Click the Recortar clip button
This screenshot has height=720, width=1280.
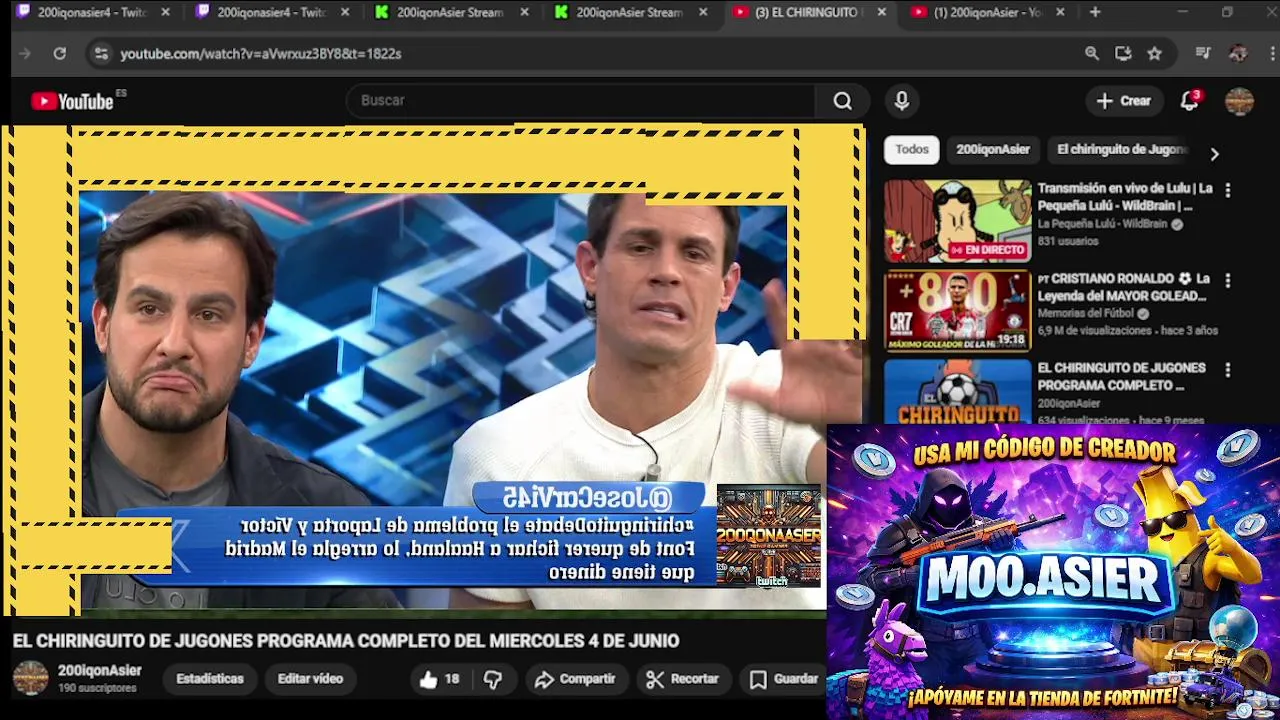[x=683, y=679]
